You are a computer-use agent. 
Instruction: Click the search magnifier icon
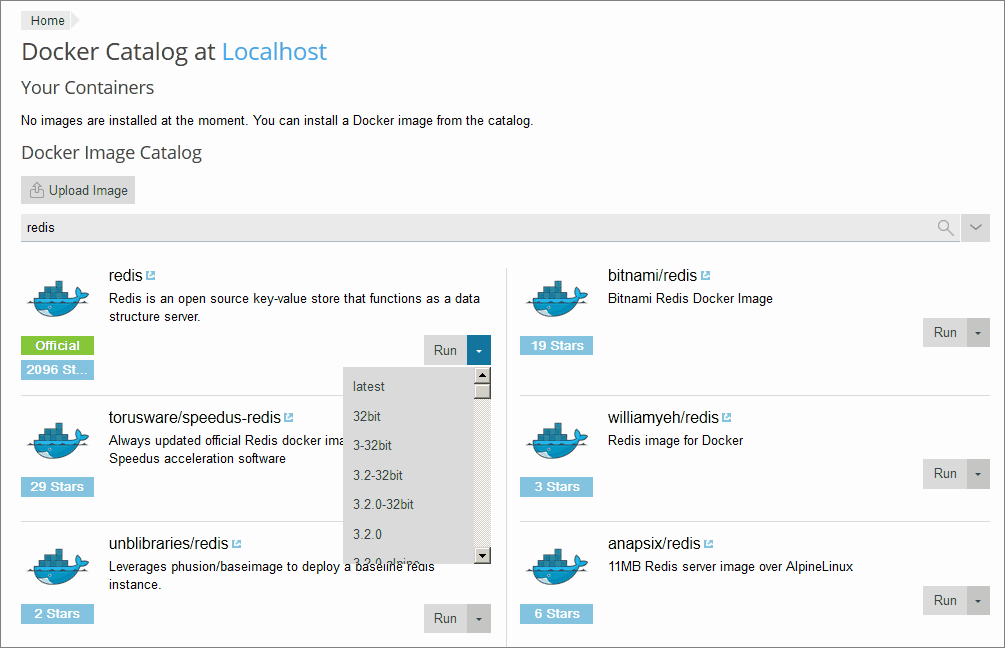(945, 227)
